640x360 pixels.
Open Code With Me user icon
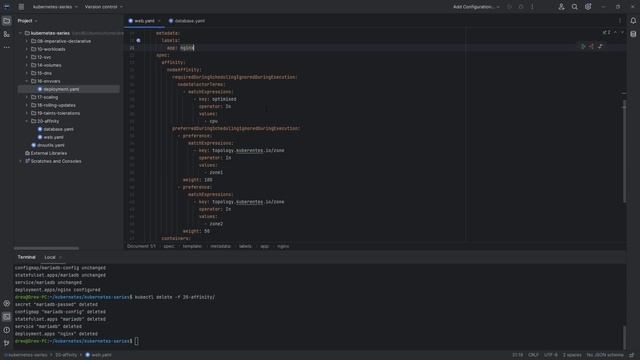click(561, 7)
